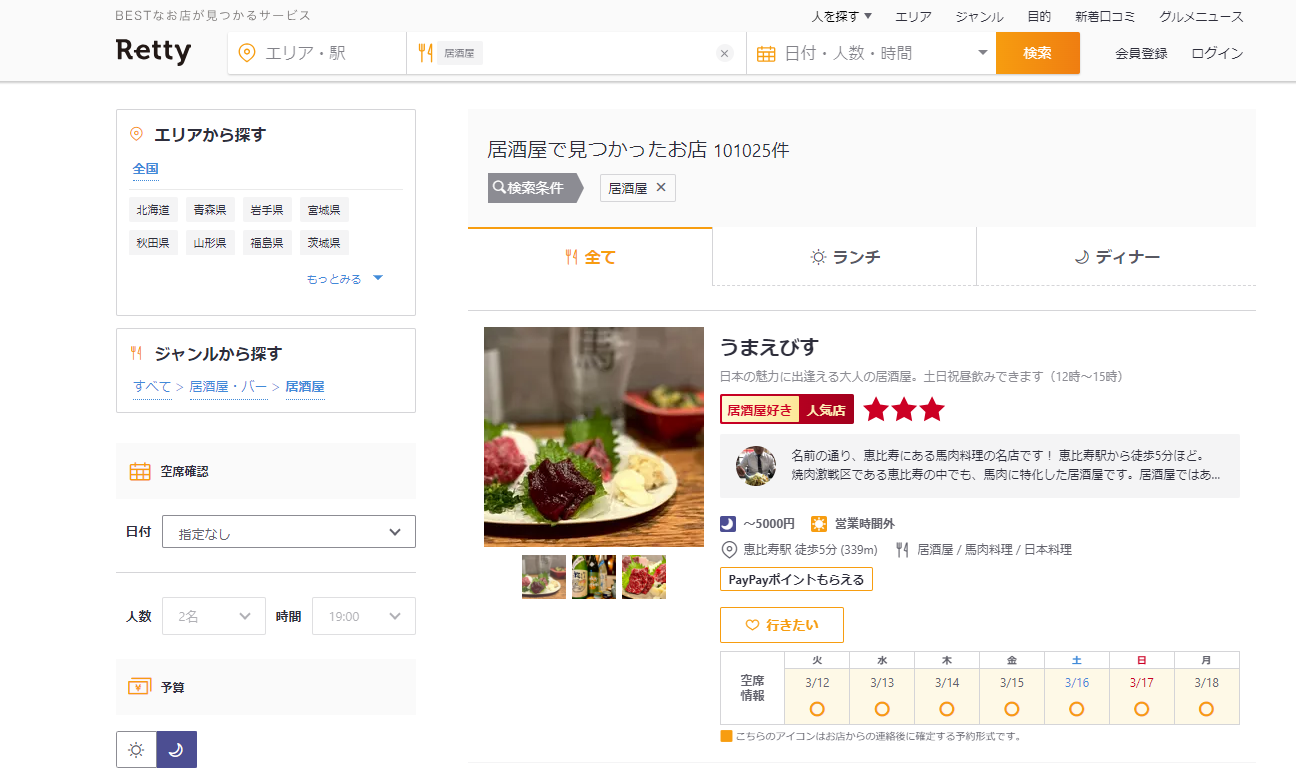
Task: Remove the 居酒屋 filter tag with its X
Action: 661,187
